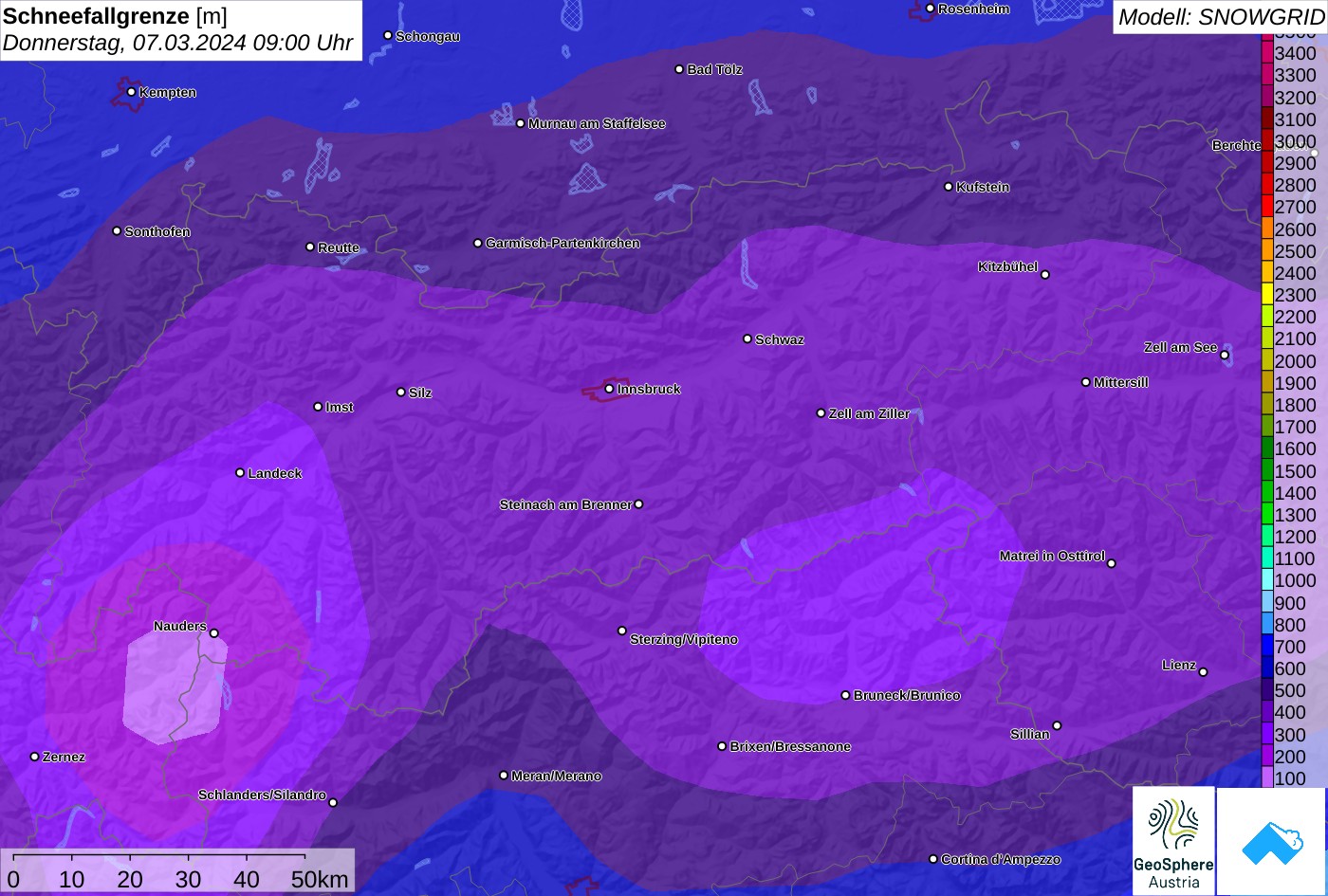Viewport: 1328px width, 896px height.
Task: Select the Kempten city marker
Action: (131, 92)
